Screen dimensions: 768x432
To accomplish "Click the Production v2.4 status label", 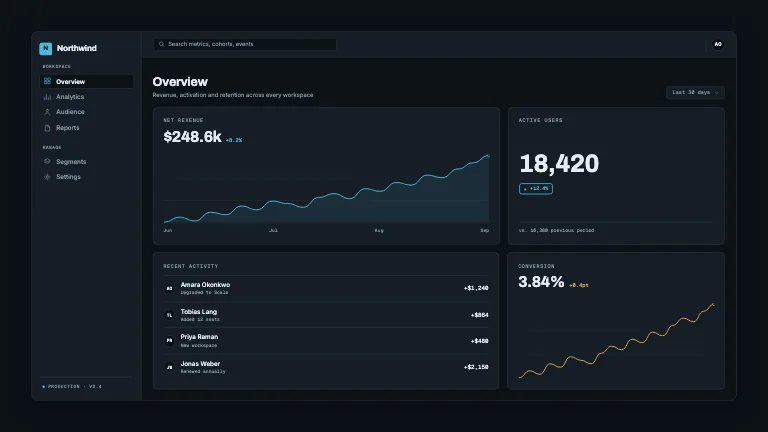I will point(72,386).
